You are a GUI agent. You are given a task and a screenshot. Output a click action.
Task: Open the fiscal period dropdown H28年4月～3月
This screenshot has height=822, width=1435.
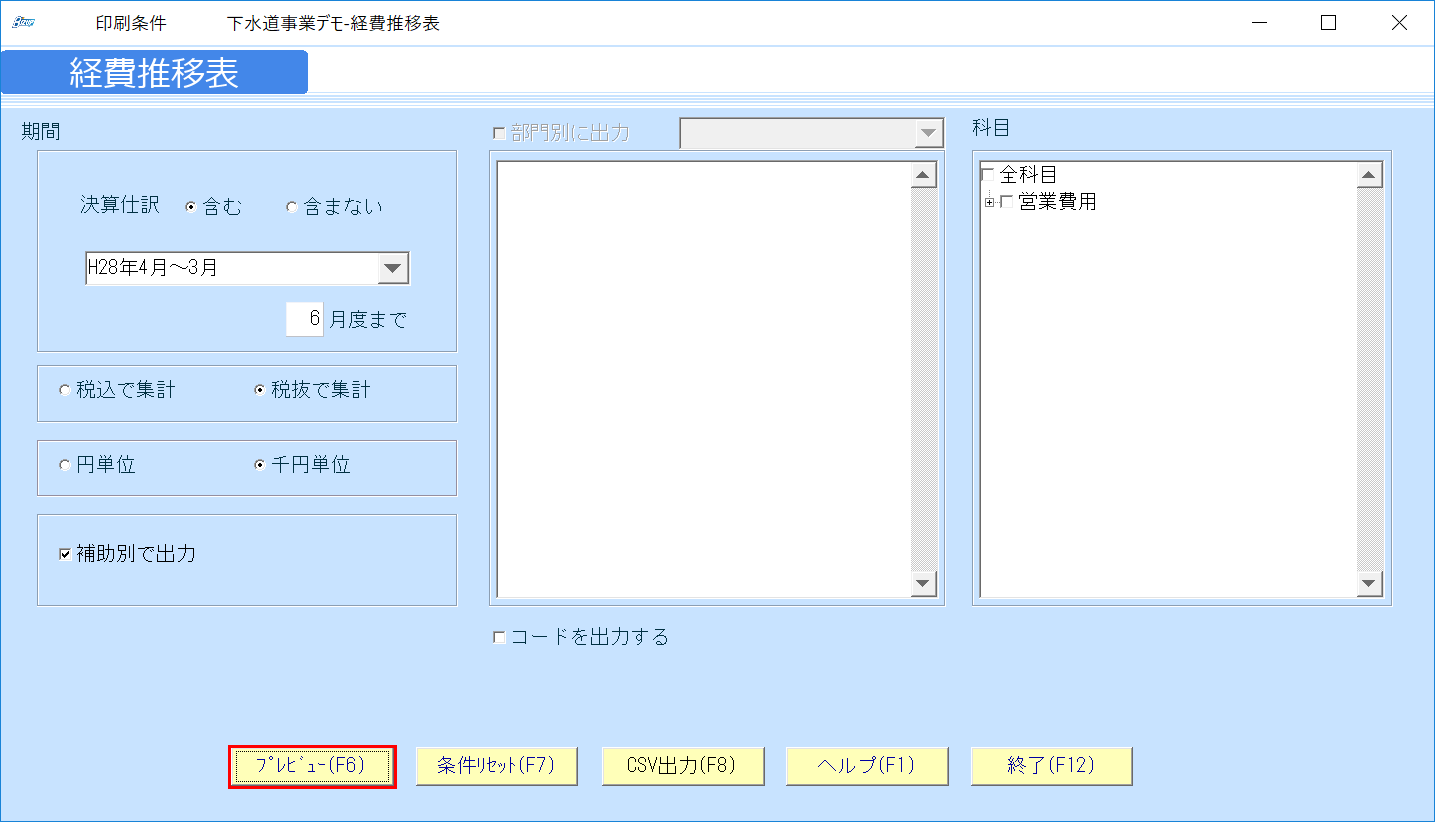point(393,267)
